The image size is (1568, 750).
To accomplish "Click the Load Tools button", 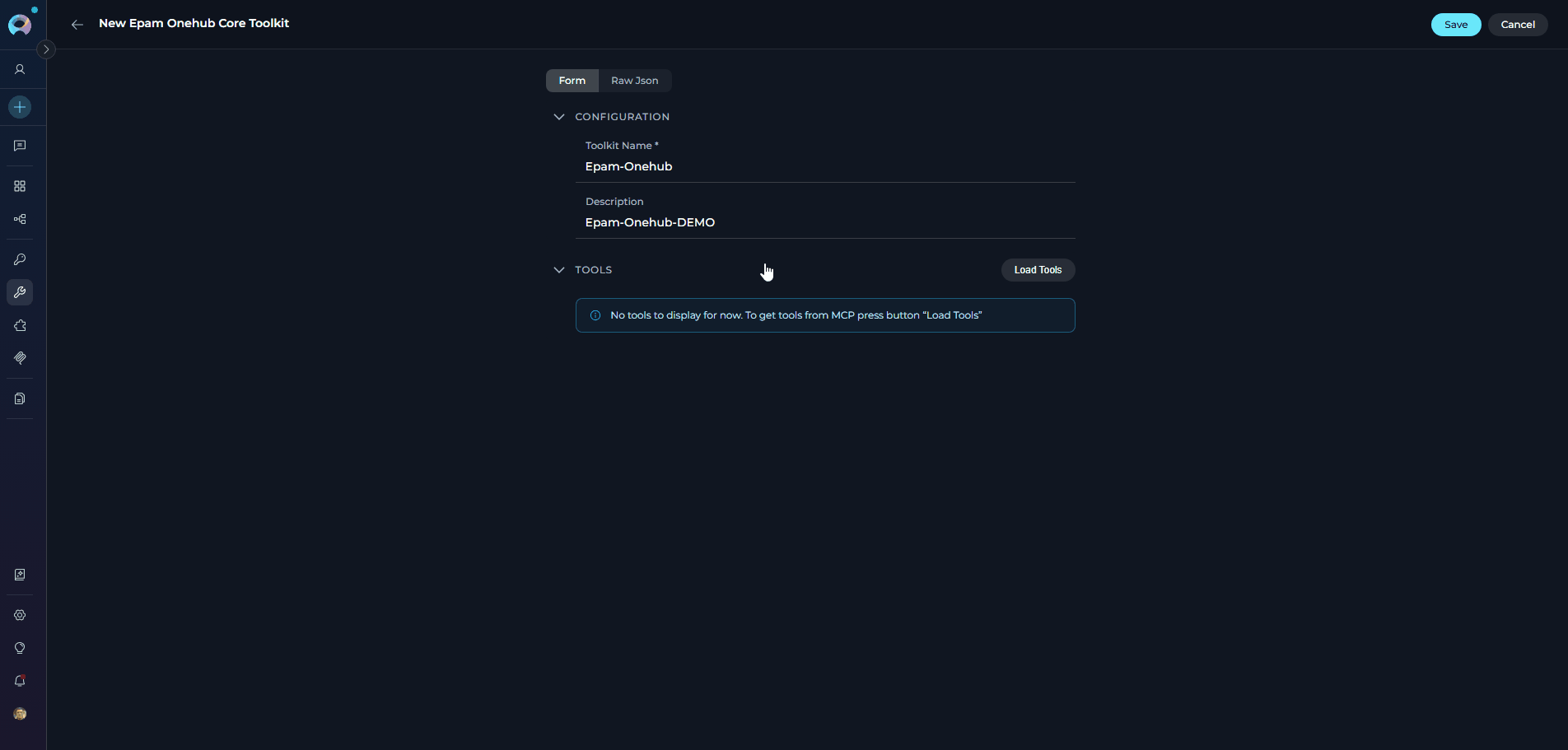I will (1038, 270).
